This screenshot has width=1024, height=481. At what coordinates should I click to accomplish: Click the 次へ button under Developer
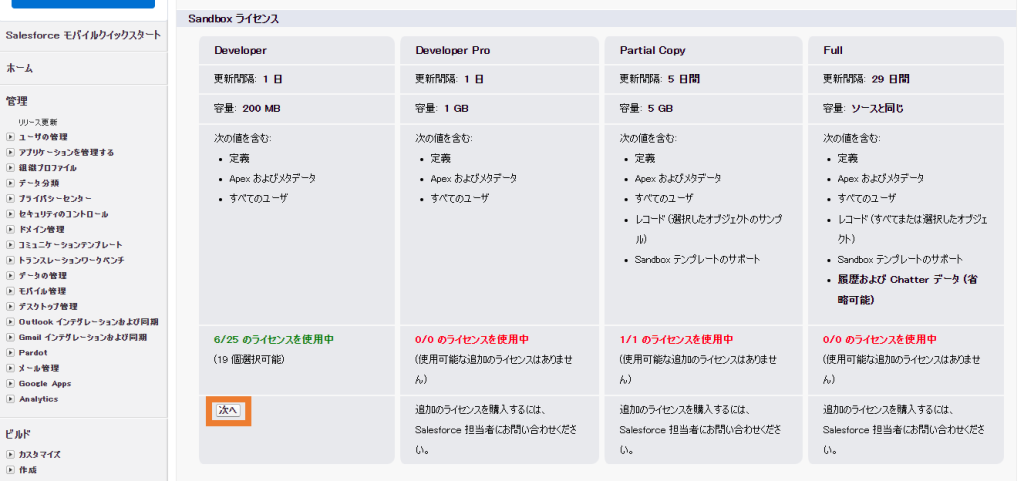pyautogui.click(x=228, y=410)
